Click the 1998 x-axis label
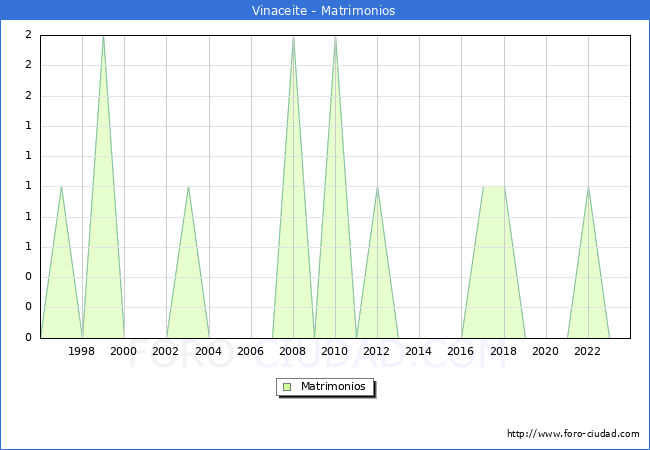 pyautogui.click(x=81, y=351)
